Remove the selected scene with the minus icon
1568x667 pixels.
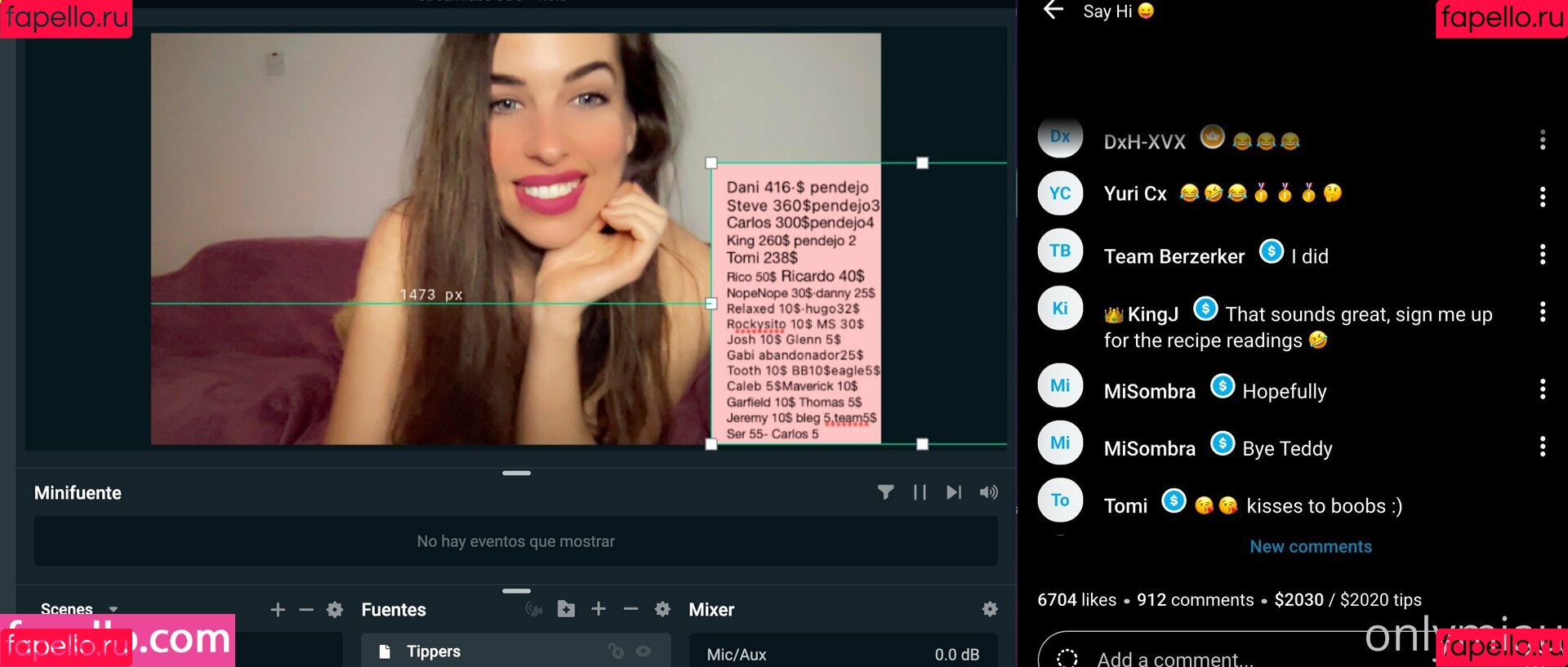(306, 610)
